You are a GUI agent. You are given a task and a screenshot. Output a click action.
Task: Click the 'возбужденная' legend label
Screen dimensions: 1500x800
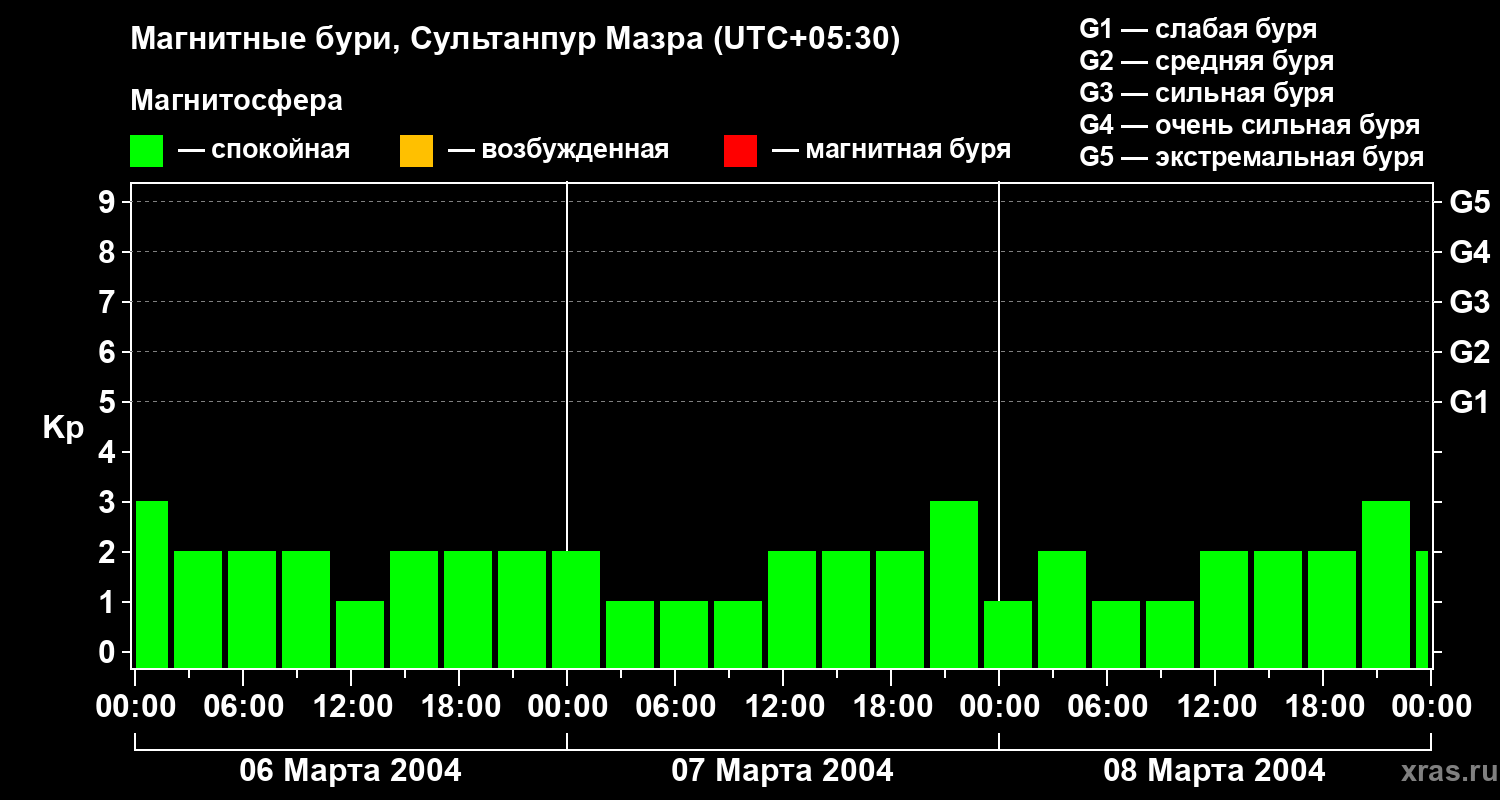pos(575,151)
